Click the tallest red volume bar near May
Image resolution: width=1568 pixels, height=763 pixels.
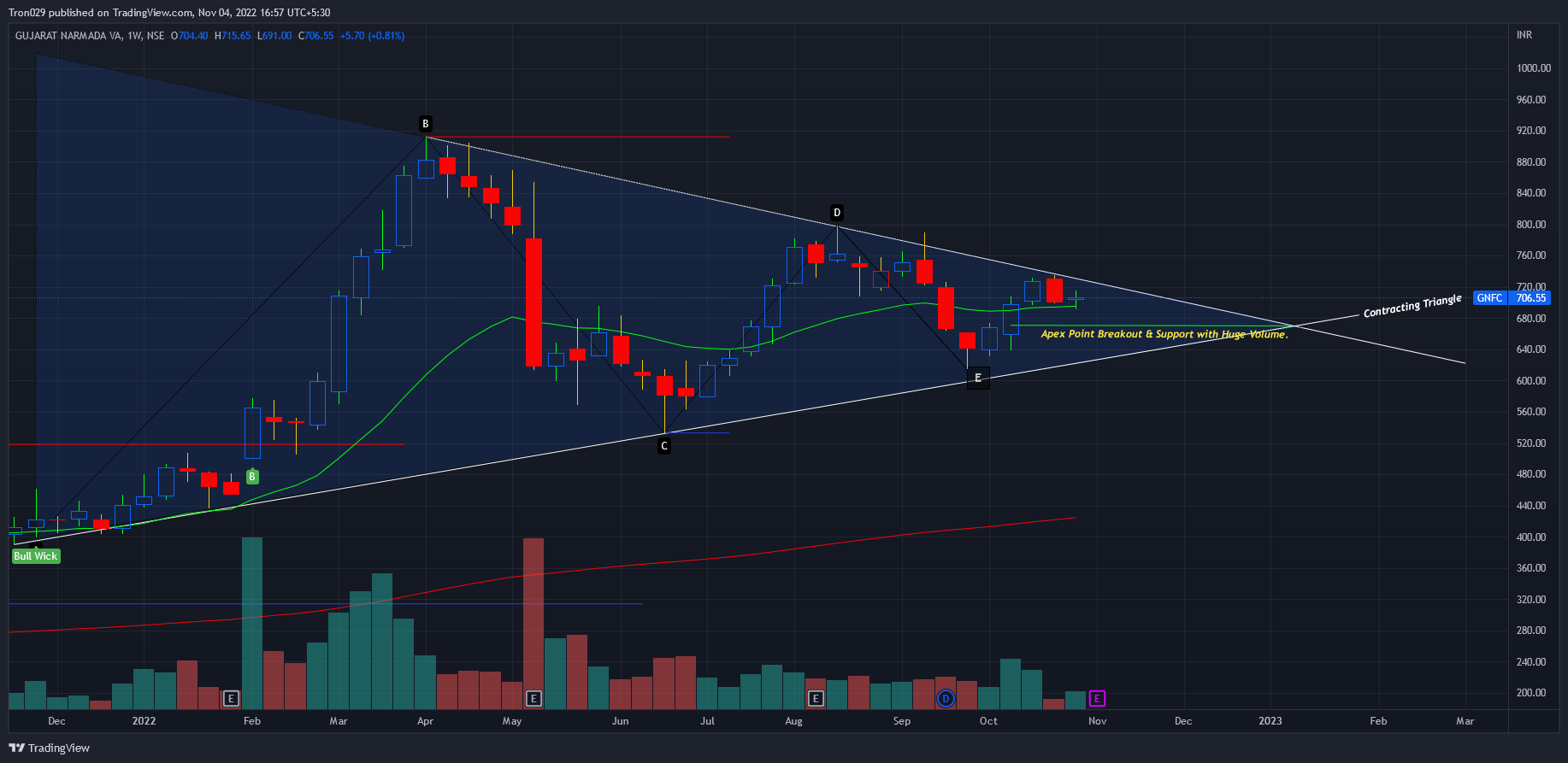click(533, 624)
